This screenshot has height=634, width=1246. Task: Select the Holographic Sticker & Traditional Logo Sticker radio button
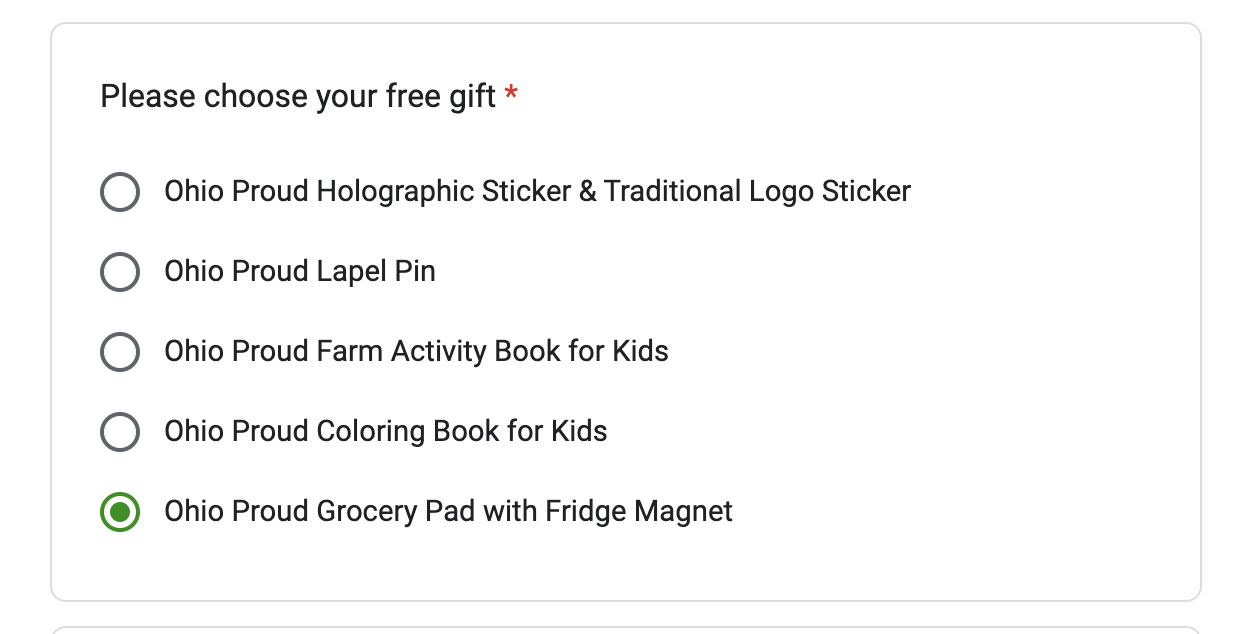pos(120,192)
